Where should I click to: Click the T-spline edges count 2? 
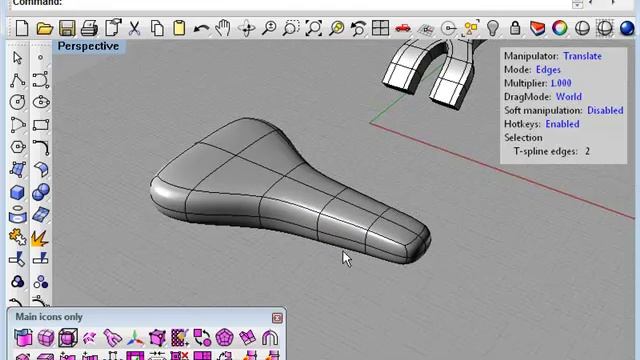pos(587,151)
